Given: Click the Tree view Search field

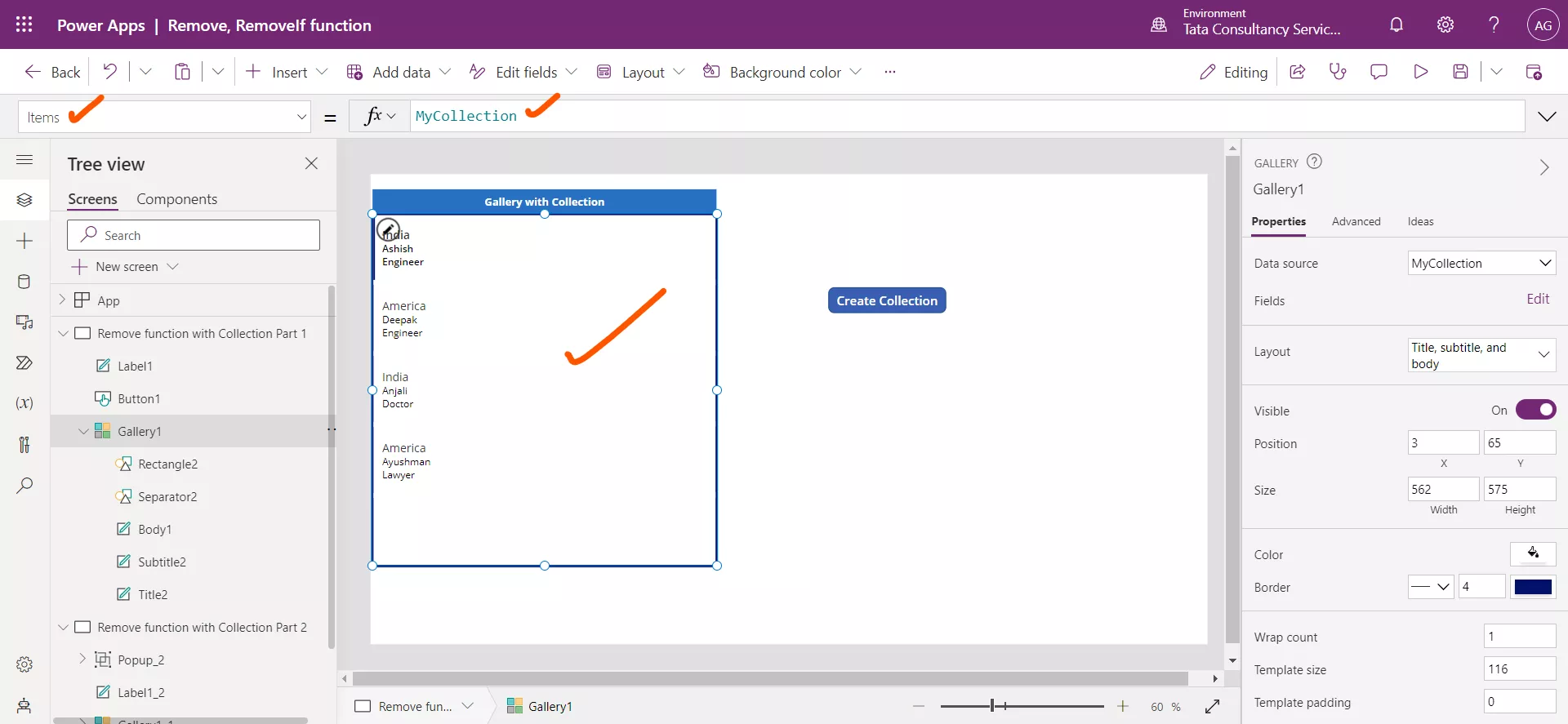Looking at the screenshot, I should point(194,235).
